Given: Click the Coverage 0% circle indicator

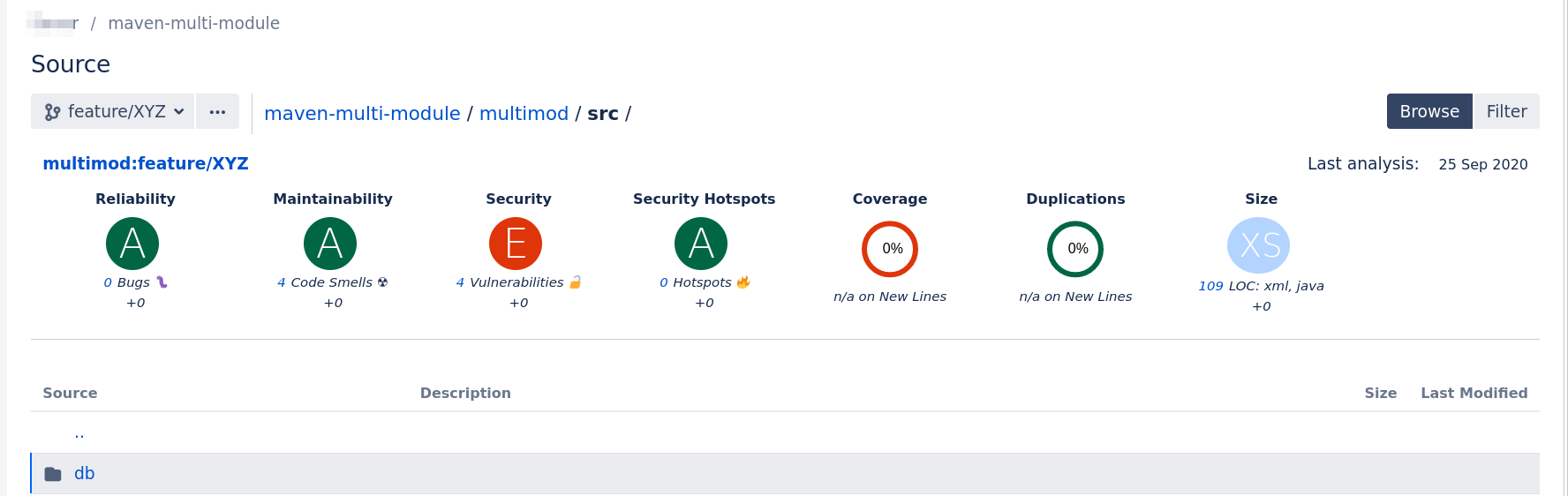Looking at the screenshot, I should pyautogui.click(x=890, y=249).
